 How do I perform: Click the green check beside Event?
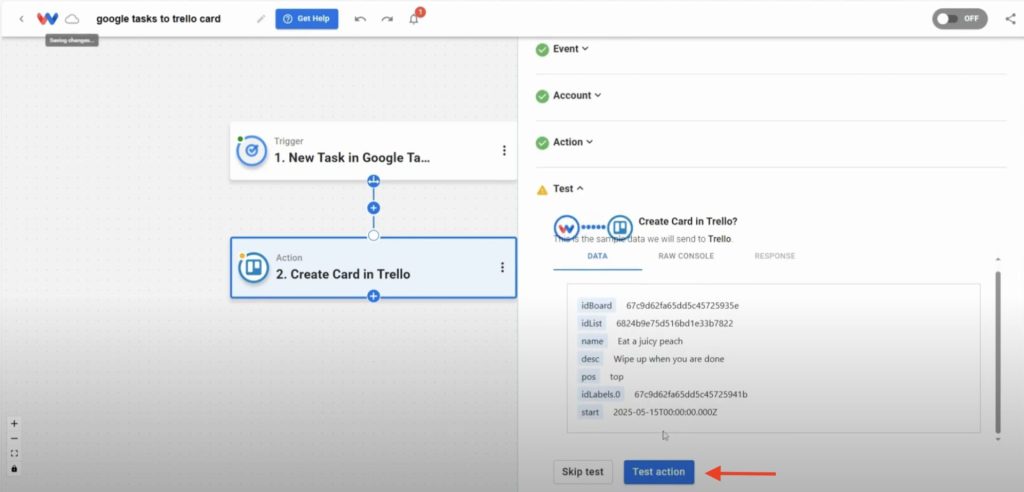[x=542, y=50]
